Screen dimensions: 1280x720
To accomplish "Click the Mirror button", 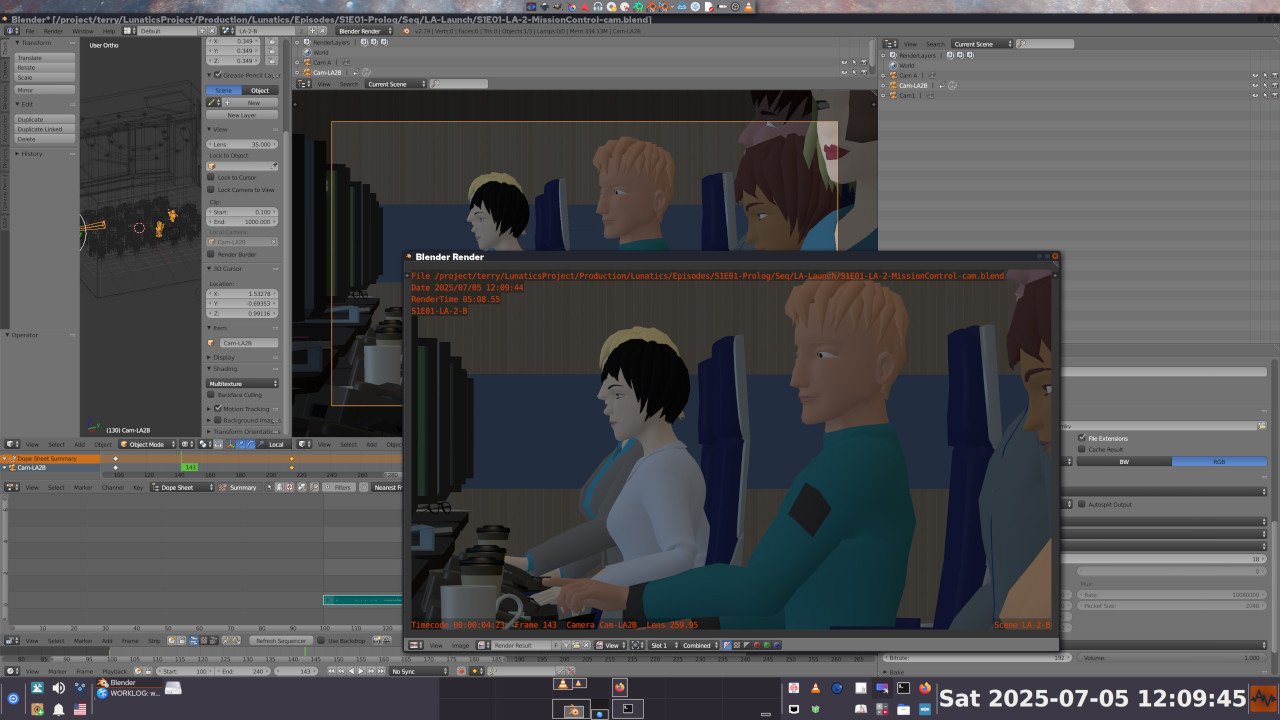I will (x=44, y=90).
